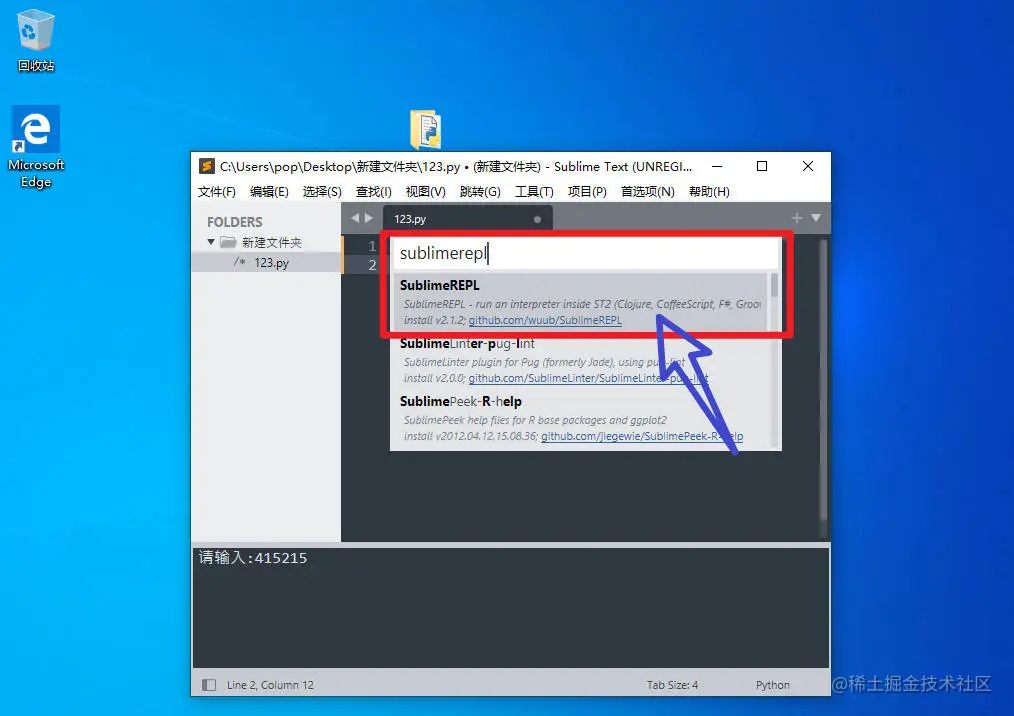
Task: Click the tab forward arrow
Action: [x=369, y=218]
